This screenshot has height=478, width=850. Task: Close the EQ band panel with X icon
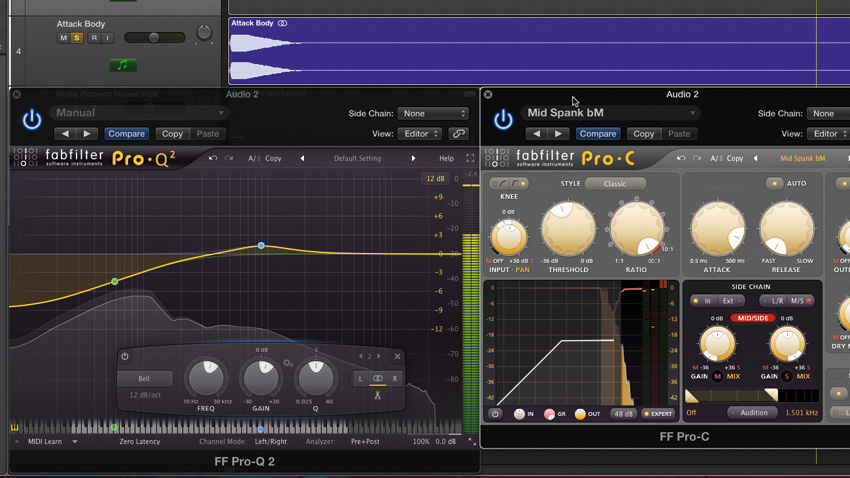pyautogui.click(x=397, y=356)
